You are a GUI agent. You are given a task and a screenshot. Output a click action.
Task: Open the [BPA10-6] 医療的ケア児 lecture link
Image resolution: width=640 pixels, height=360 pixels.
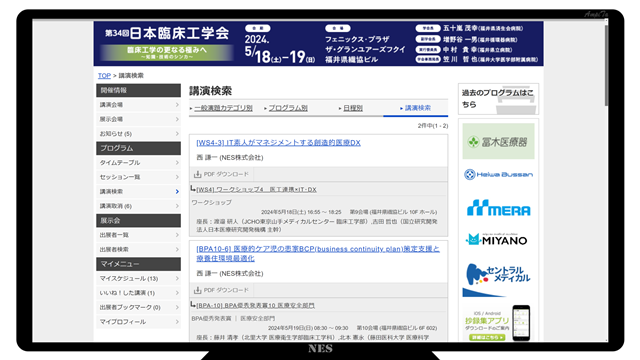(x=318, y=253)
